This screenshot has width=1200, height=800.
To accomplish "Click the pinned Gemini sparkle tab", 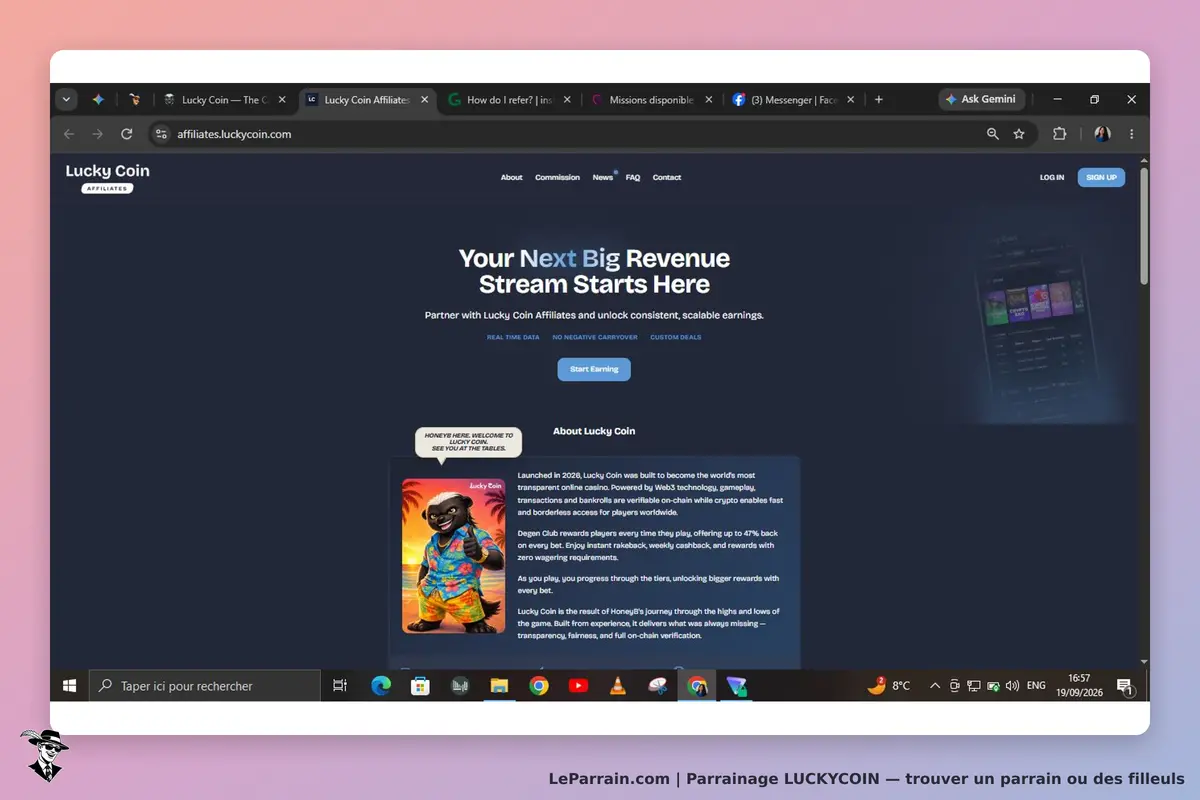I will pos(98,100).
